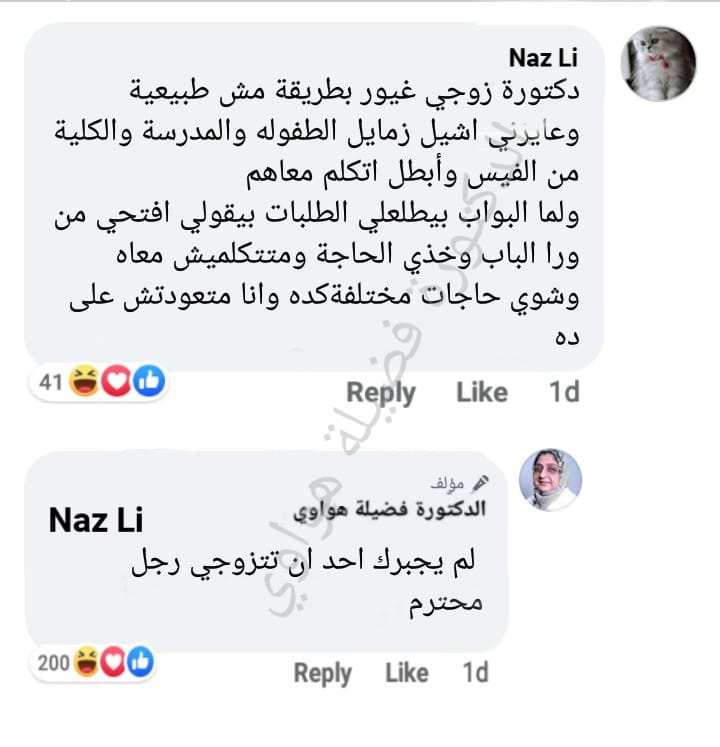
Task: Click the heart reaction on Naz Li's comment
Action: [116, 381]
